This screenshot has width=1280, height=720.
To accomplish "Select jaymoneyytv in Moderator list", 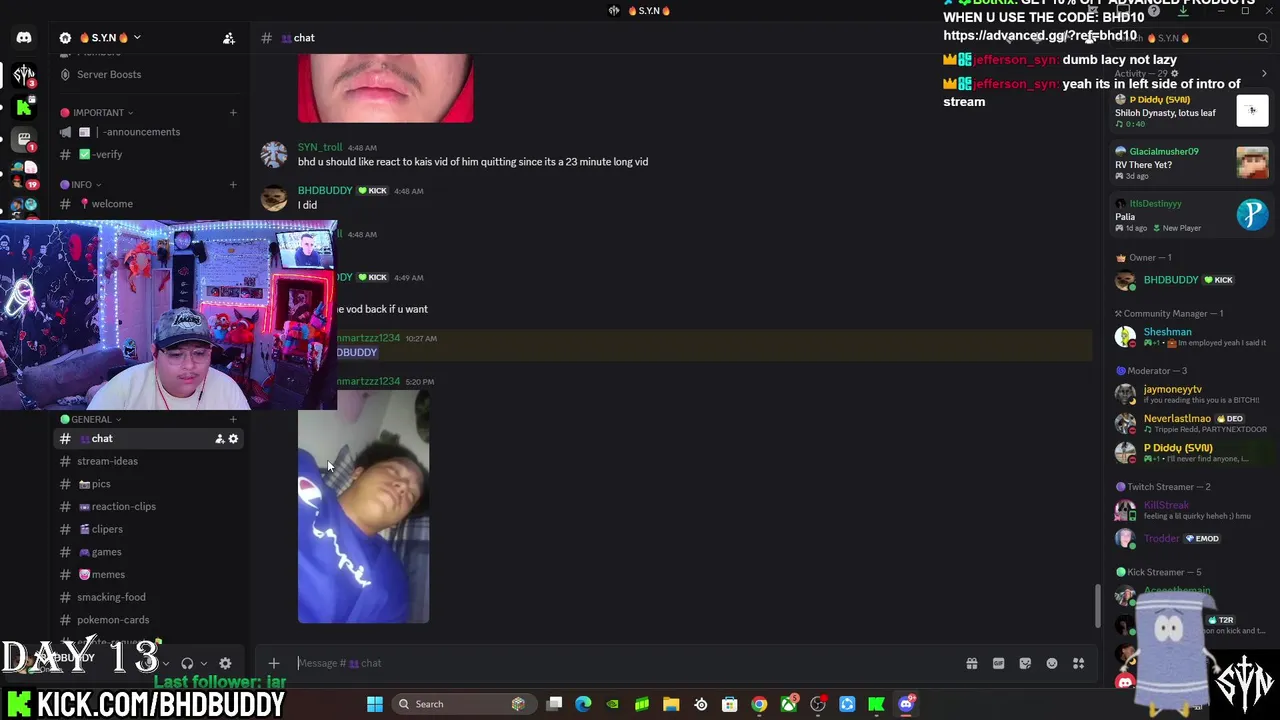I will coord(1191,393).
